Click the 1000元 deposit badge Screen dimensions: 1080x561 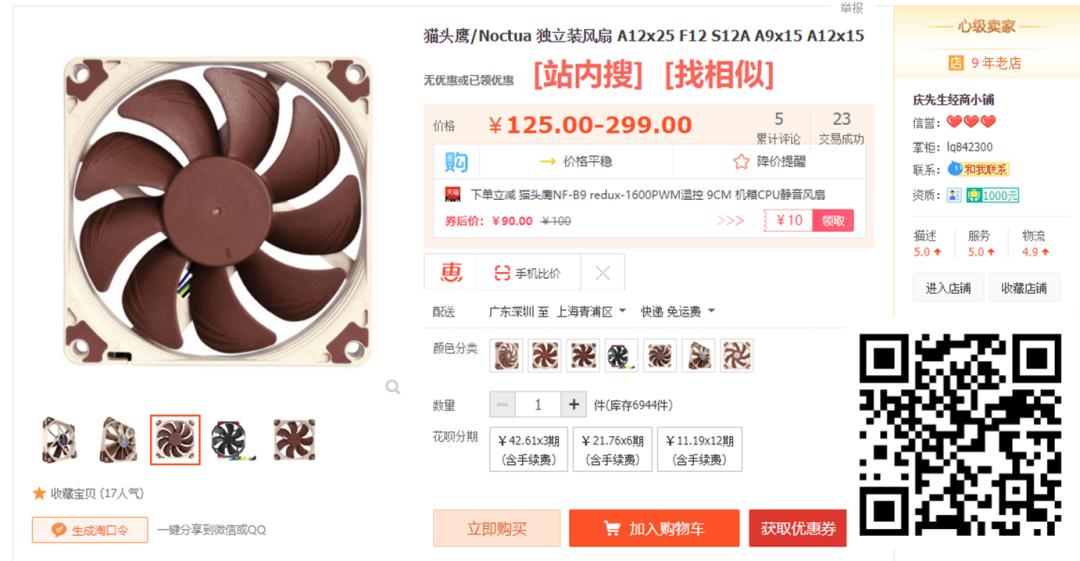[993, 195]
